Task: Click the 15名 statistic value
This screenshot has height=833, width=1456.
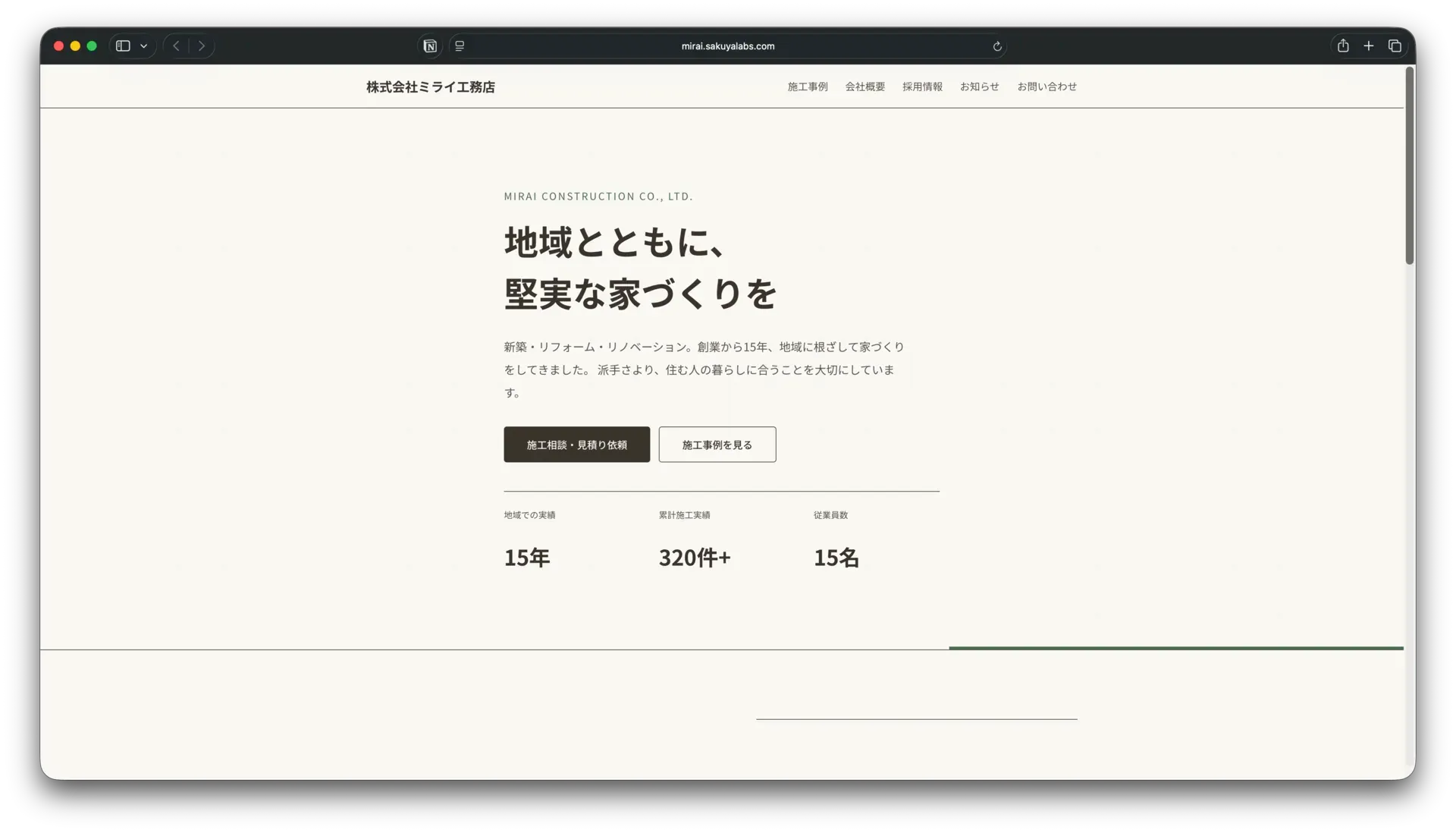Action: tap(836, 558)
